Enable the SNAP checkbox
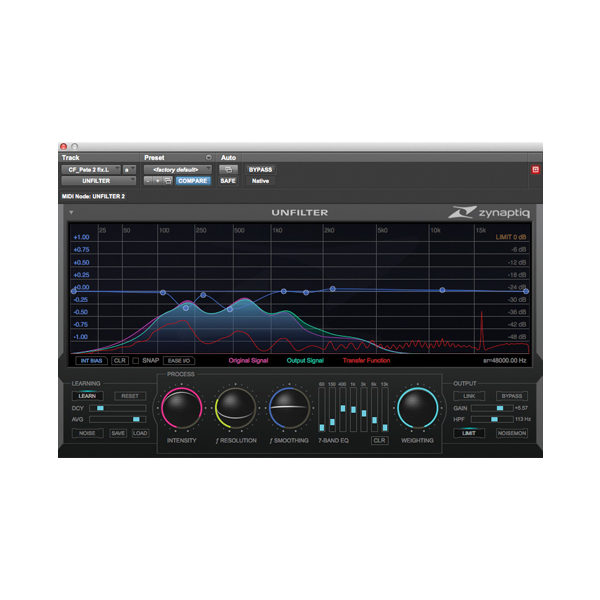The width and height of the screenshot is (600, 600). tap(135, 360)
